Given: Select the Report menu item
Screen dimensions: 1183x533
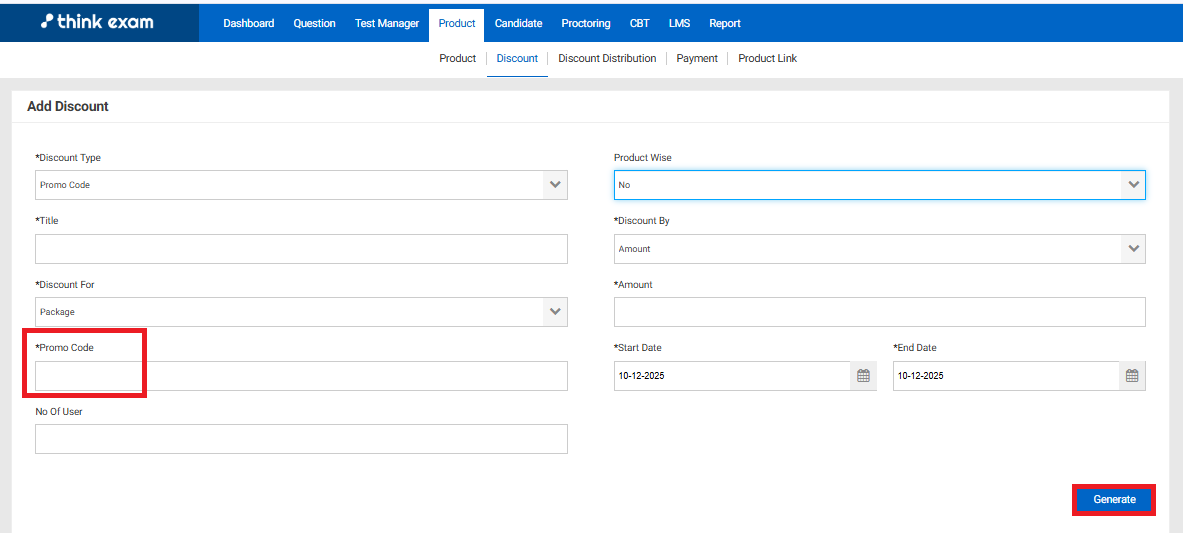Looking at the screenshot, I should click(725, 23).
